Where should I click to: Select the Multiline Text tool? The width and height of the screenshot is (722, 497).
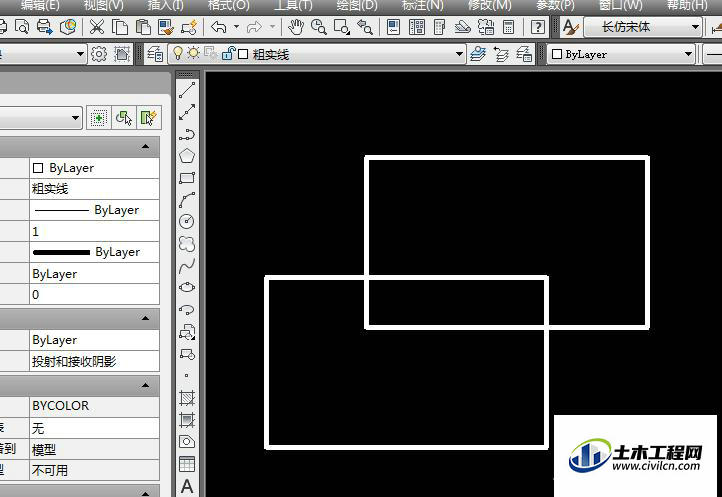click(x=187, y=486)
